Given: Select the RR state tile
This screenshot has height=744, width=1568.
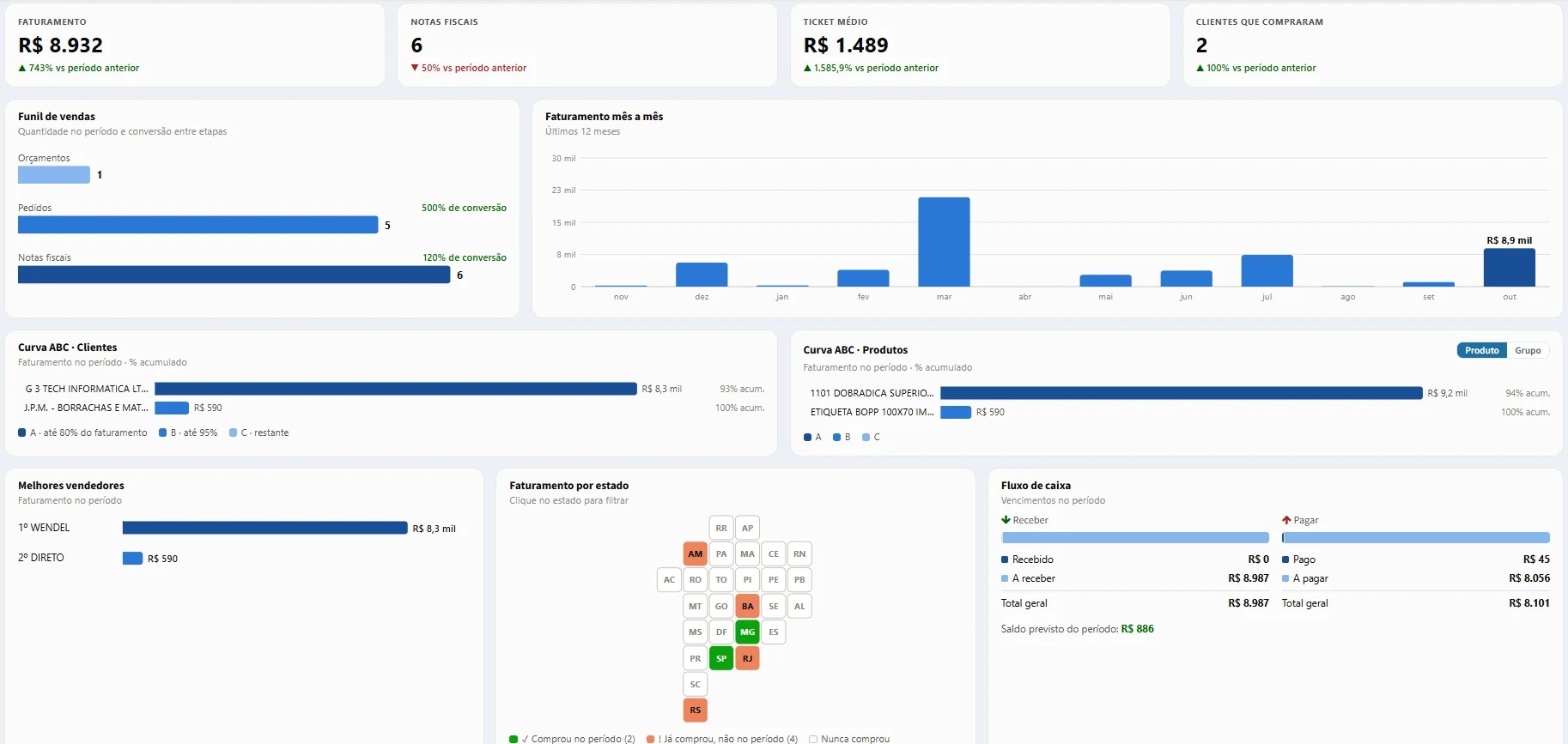Looking at the screenshot, I should coord(721,528).
